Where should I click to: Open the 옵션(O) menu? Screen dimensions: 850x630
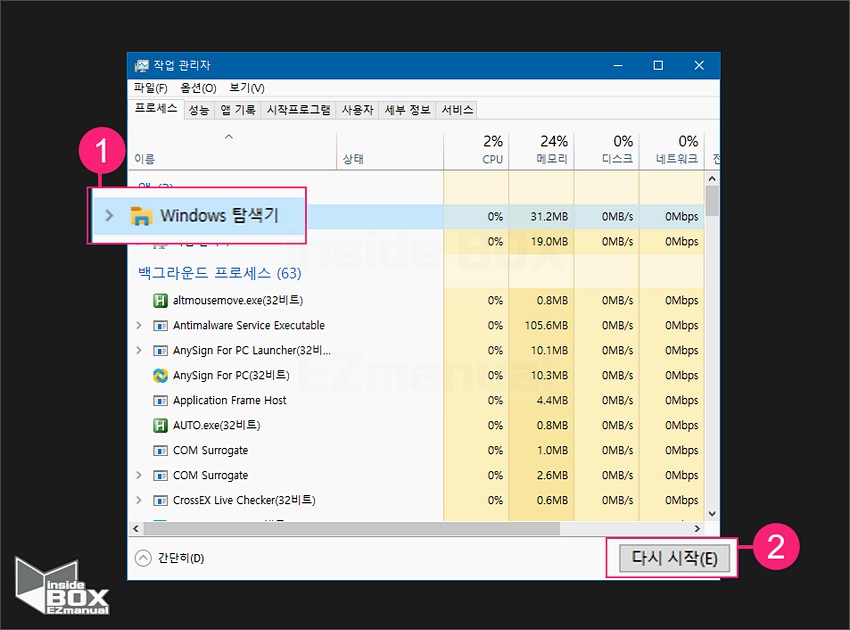pos(198,88)
